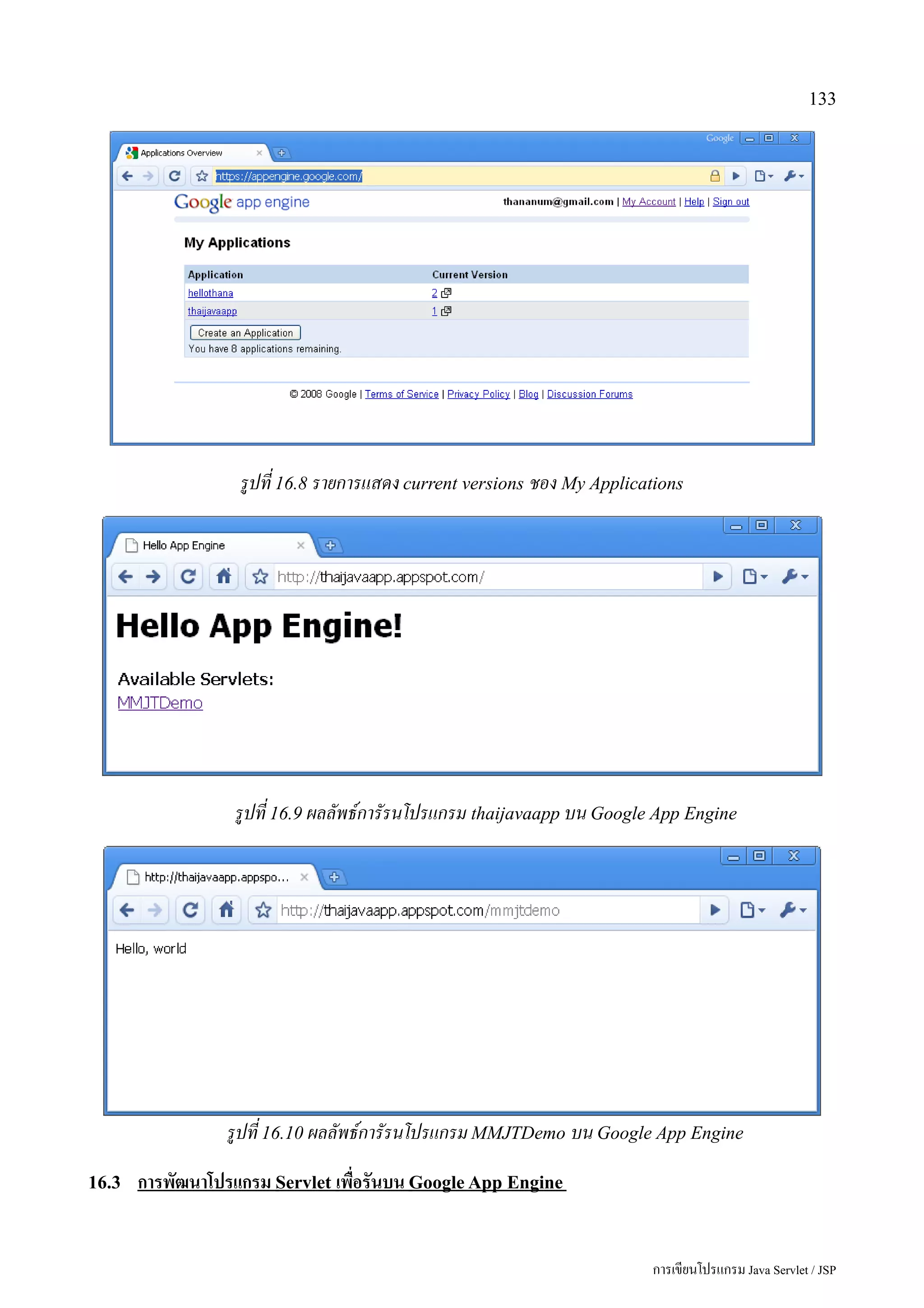Click the Sign out link

coord(730,202)
